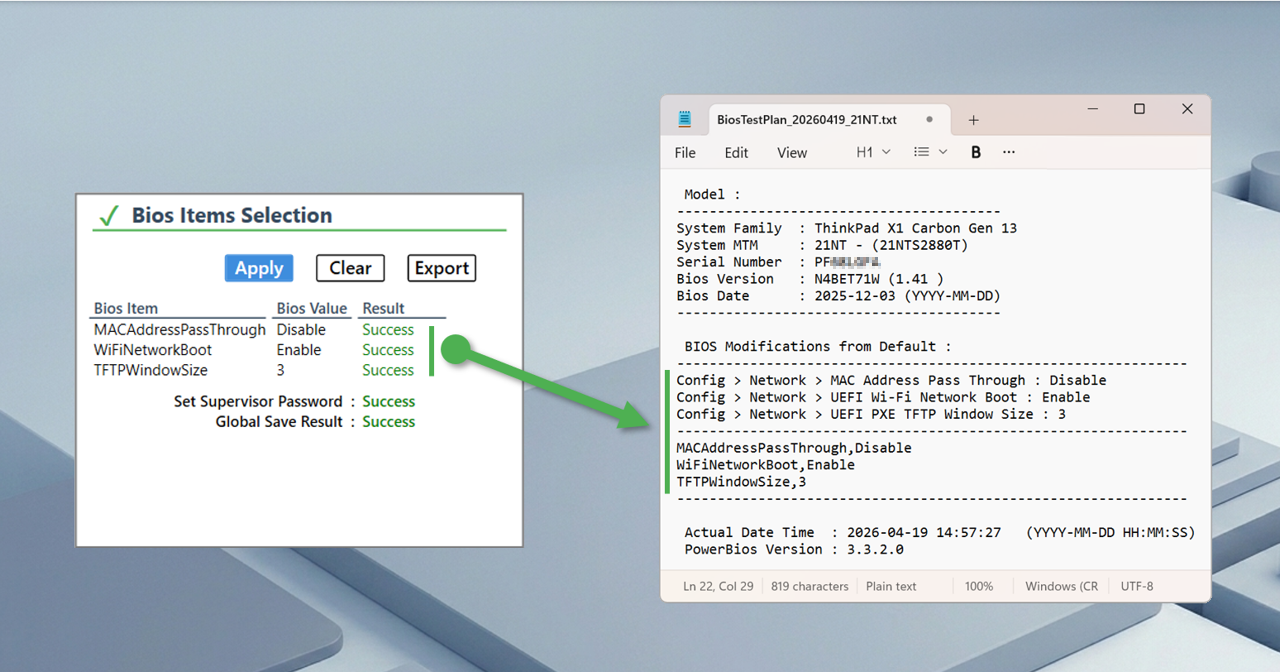The width and height of the screenshot is (1280, 672).
Task: Open the View menu in Notepad
Action: pyautogui.click(x=792, y=153)
